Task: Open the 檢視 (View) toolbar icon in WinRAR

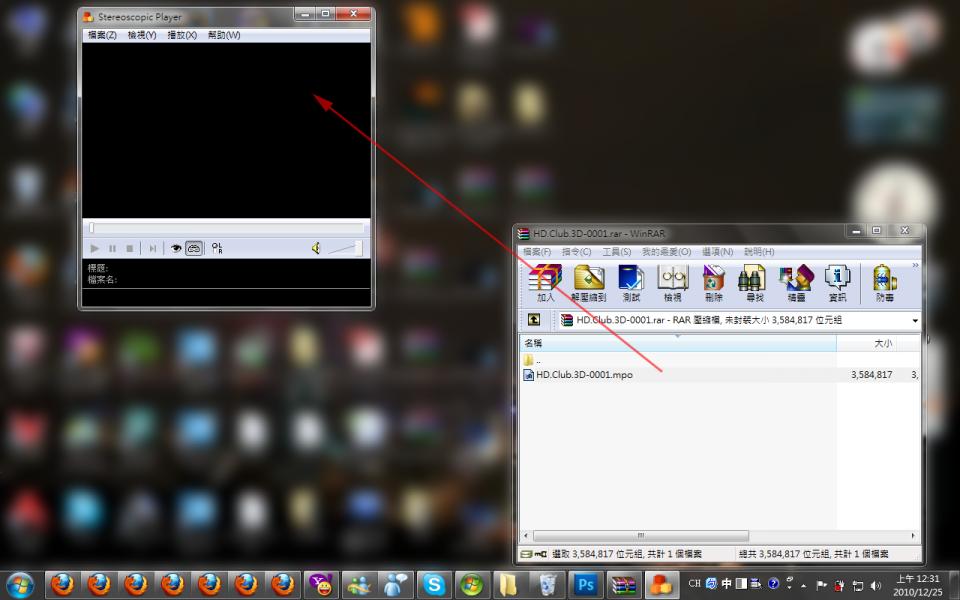Action: pos(673,283)
